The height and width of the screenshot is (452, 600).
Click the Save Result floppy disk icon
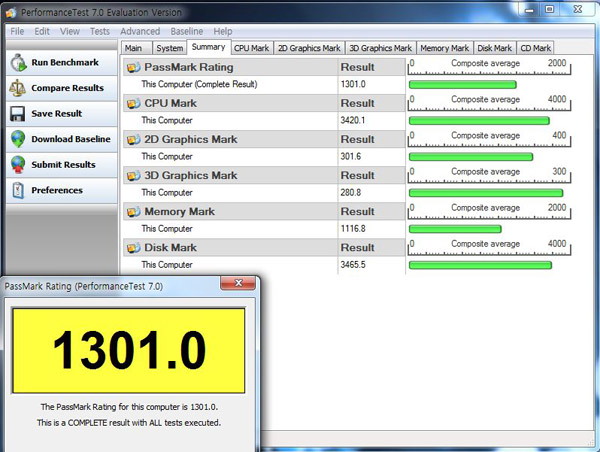pyautogui.click(x=18, y=114)
